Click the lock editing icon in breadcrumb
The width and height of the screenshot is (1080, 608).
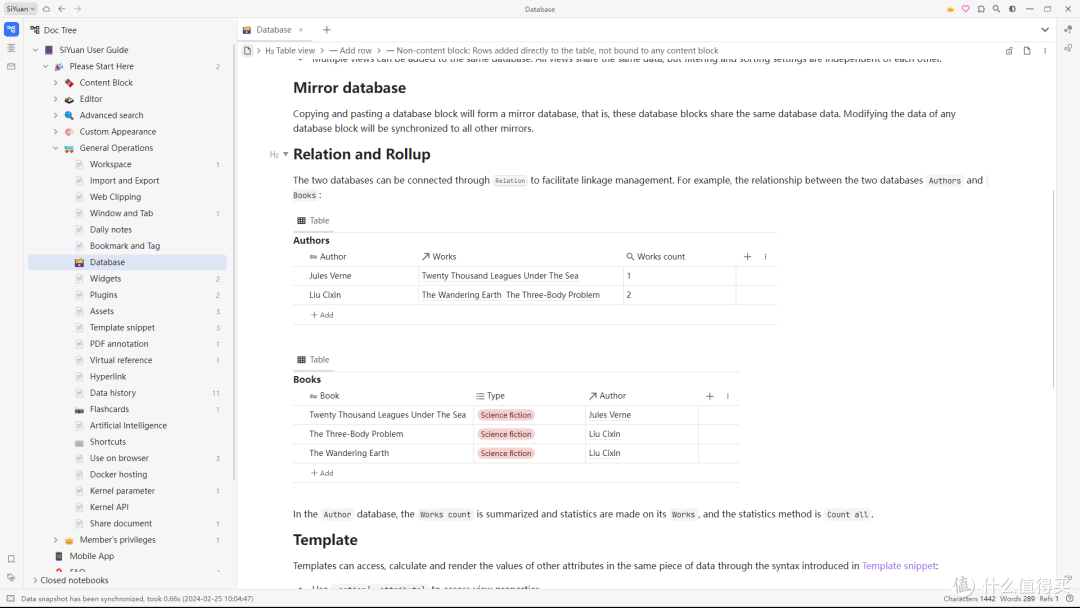(x=1009, y=51)
